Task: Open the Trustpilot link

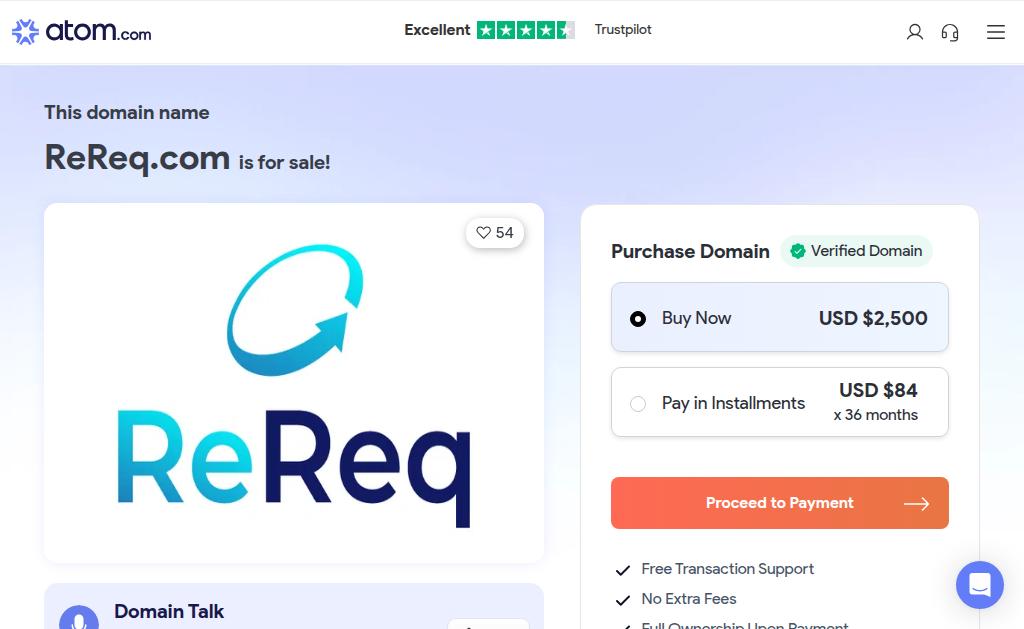Action: pos(623,29)
